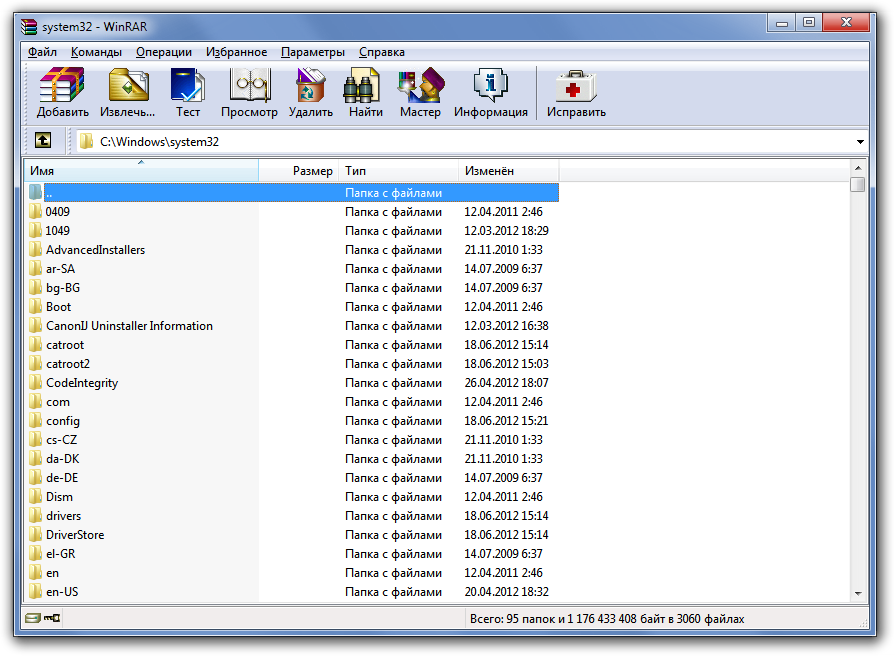Screen dimensions: 895x656
Task: Open the Файл menu
Action: click(x=40, y=51)
